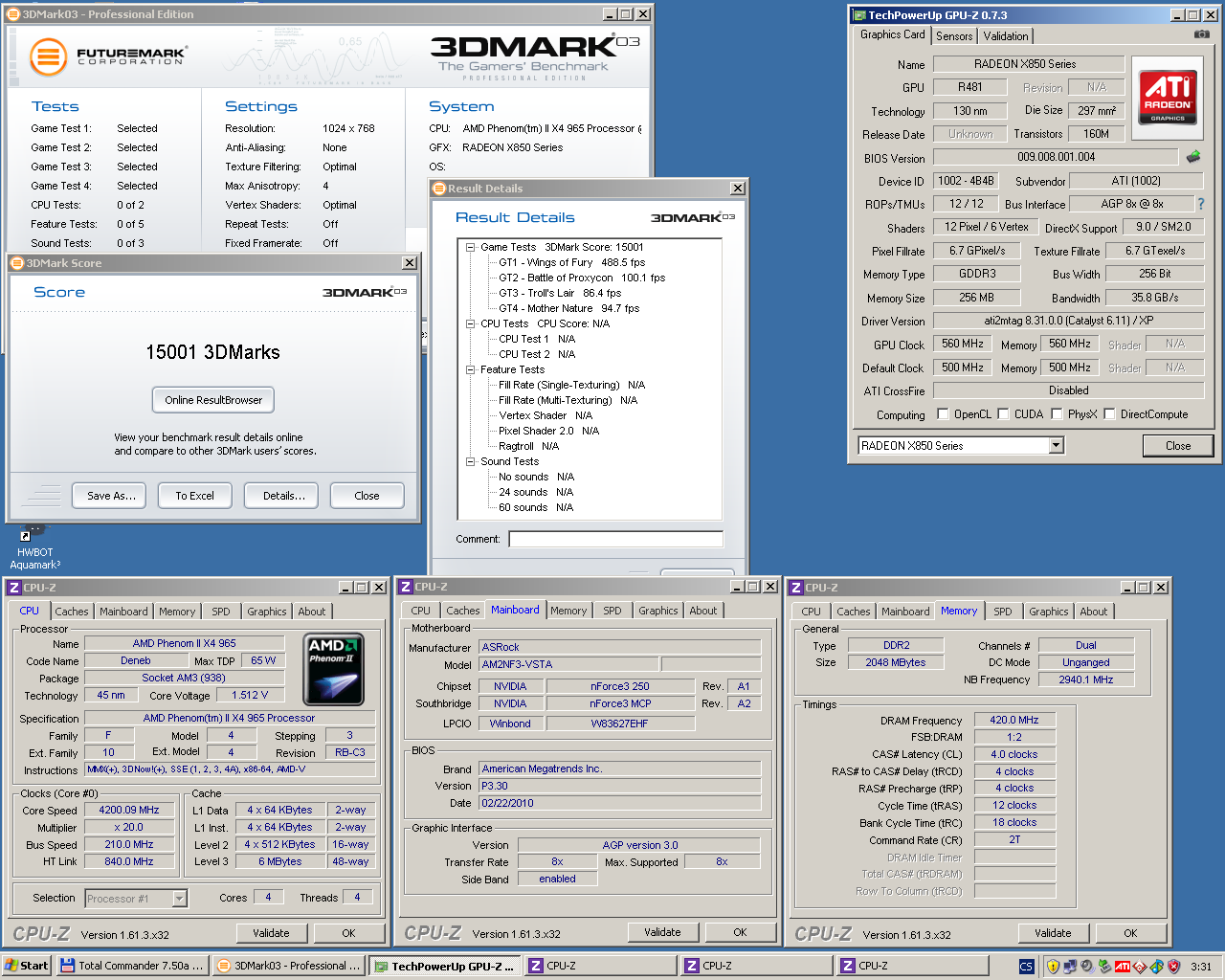Click the NB Frequency 2940.1 MHz value

tap(1086, 679)
